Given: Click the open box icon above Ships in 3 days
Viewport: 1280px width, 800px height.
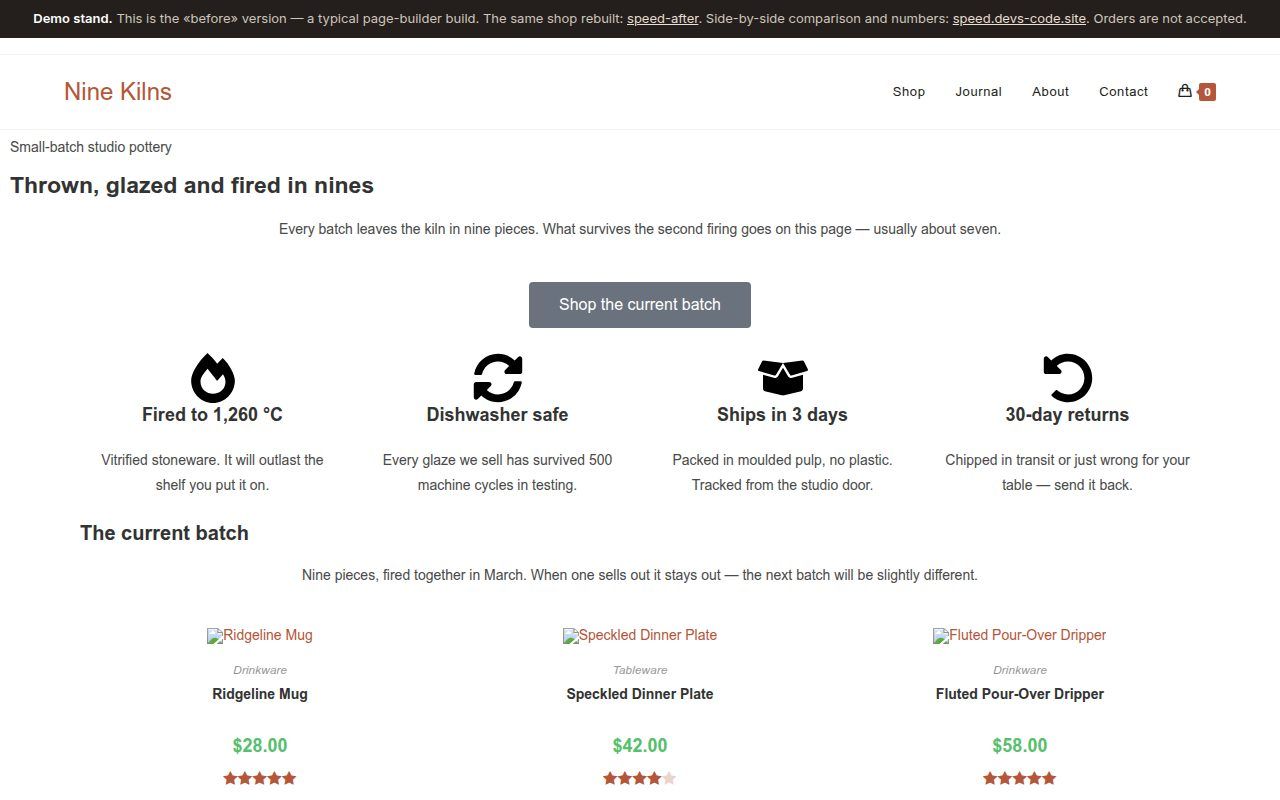Looking at the screenshot, I should [783, 378].
